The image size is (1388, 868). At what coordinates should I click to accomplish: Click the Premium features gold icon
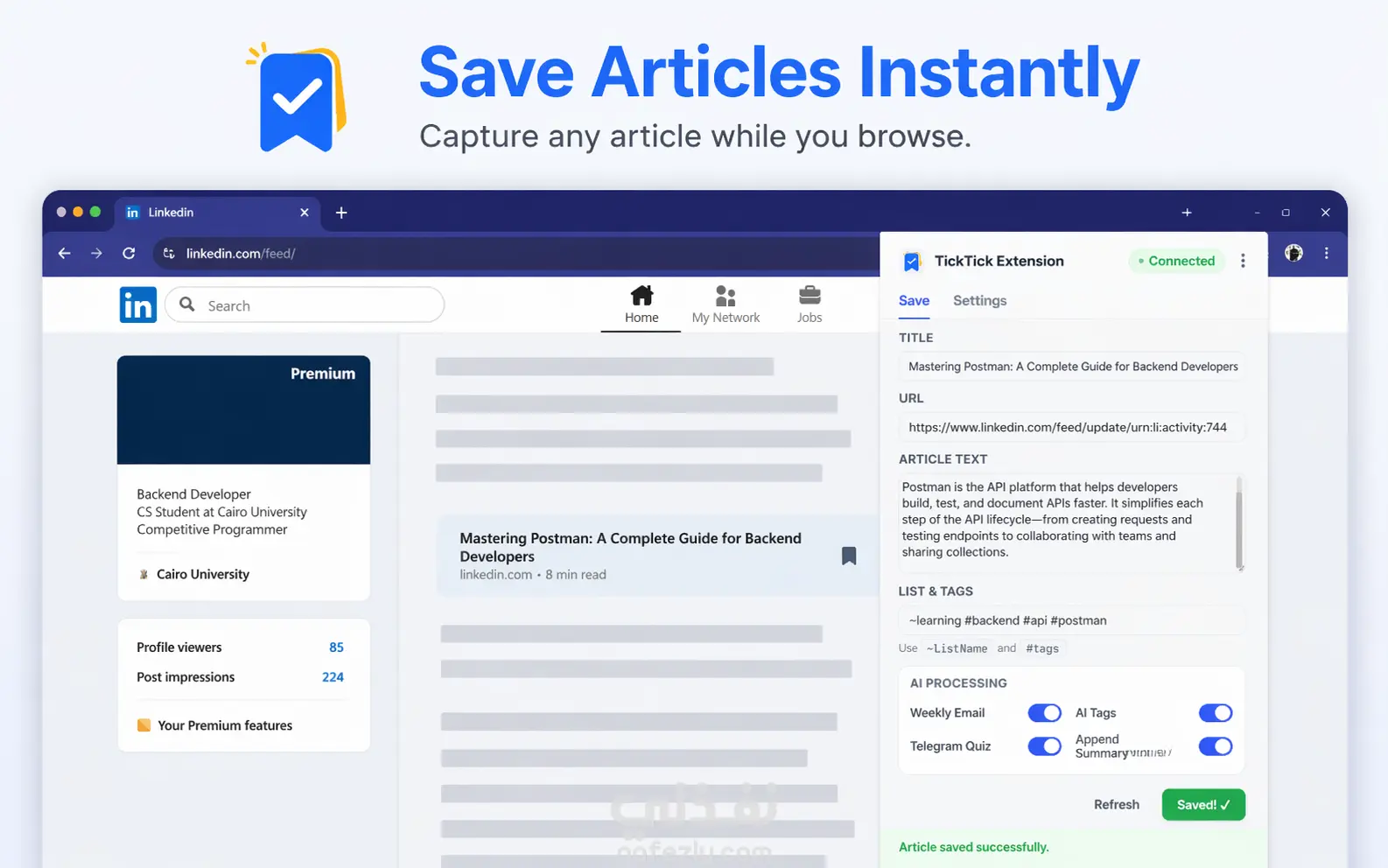tap(144, 725)
